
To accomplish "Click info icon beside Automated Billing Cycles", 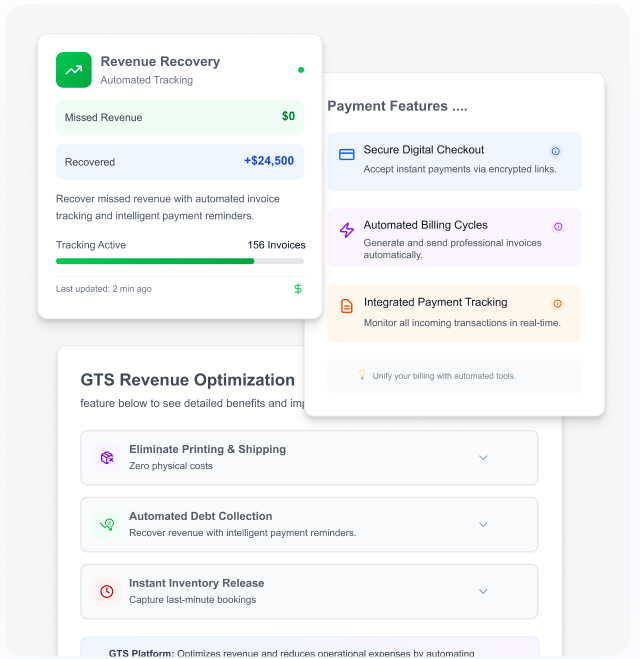I will tap(558, 226).
